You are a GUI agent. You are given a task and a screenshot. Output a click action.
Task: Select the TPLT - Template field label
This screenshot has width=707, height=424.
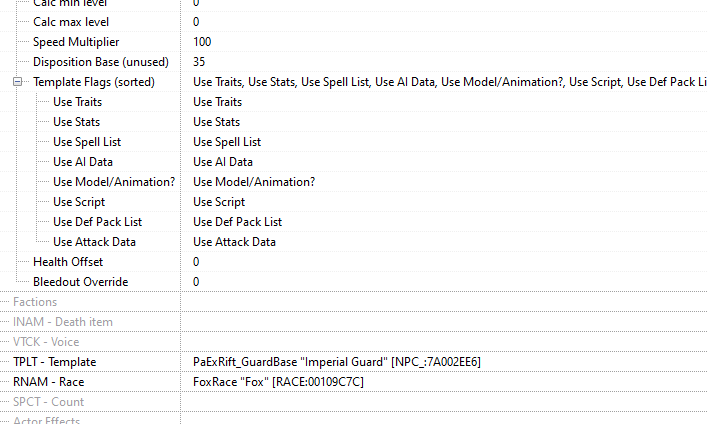tap(55, 362)
